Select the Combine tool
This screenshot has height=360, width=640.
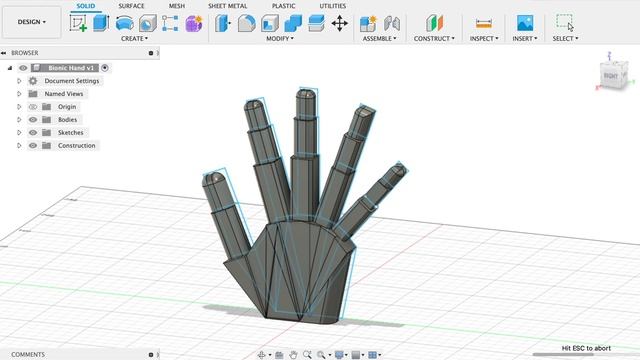point(293,23)
